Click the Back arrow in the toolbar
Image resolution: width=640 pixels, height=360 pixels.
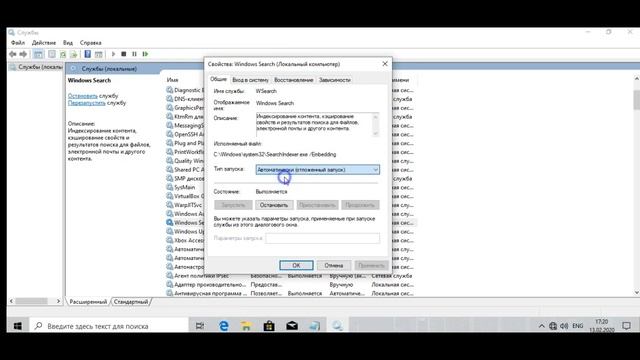13,54
